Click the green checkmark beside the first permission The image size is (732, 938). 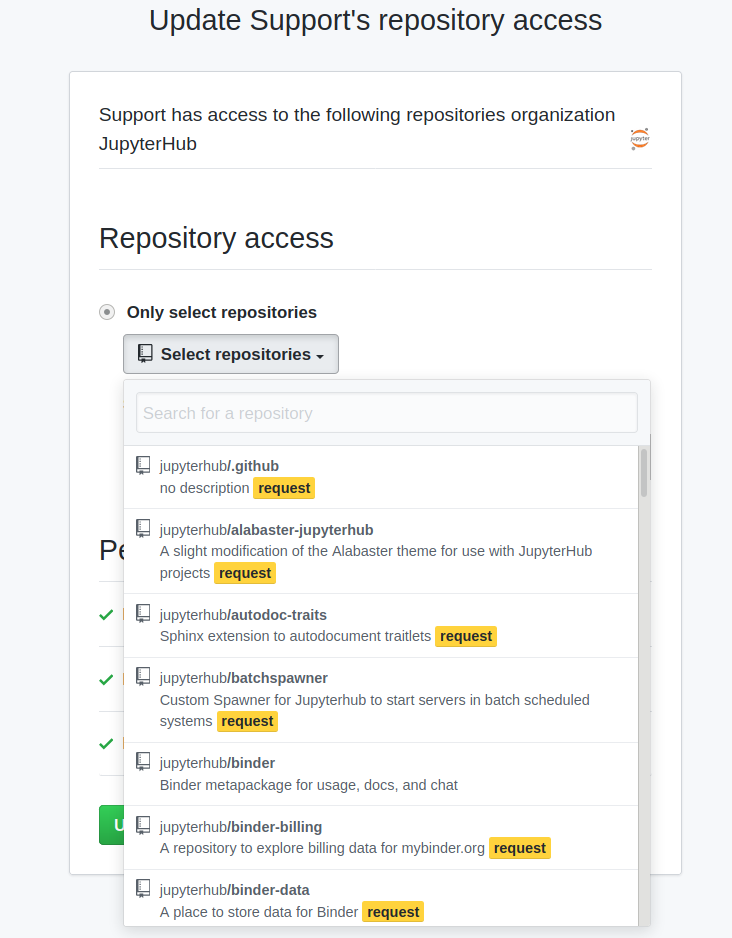tap(106, 615)
